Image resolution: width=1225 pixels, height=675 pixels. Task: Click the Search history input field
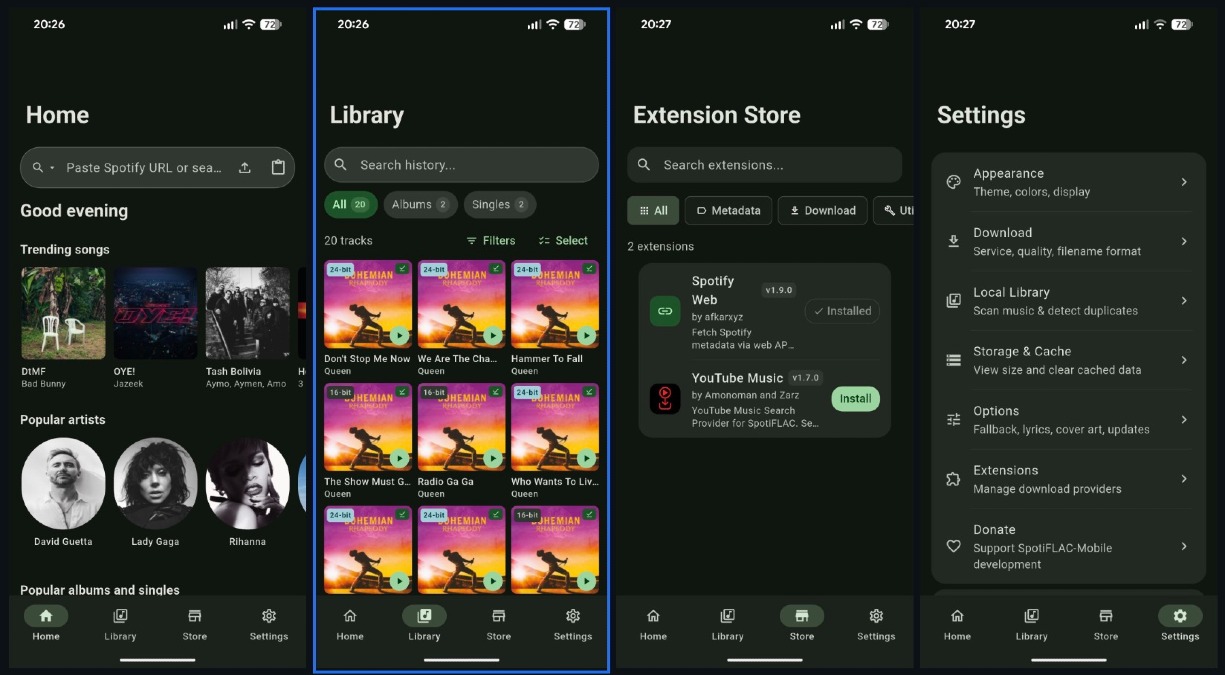pyautogui.click(x=460, y=164)
